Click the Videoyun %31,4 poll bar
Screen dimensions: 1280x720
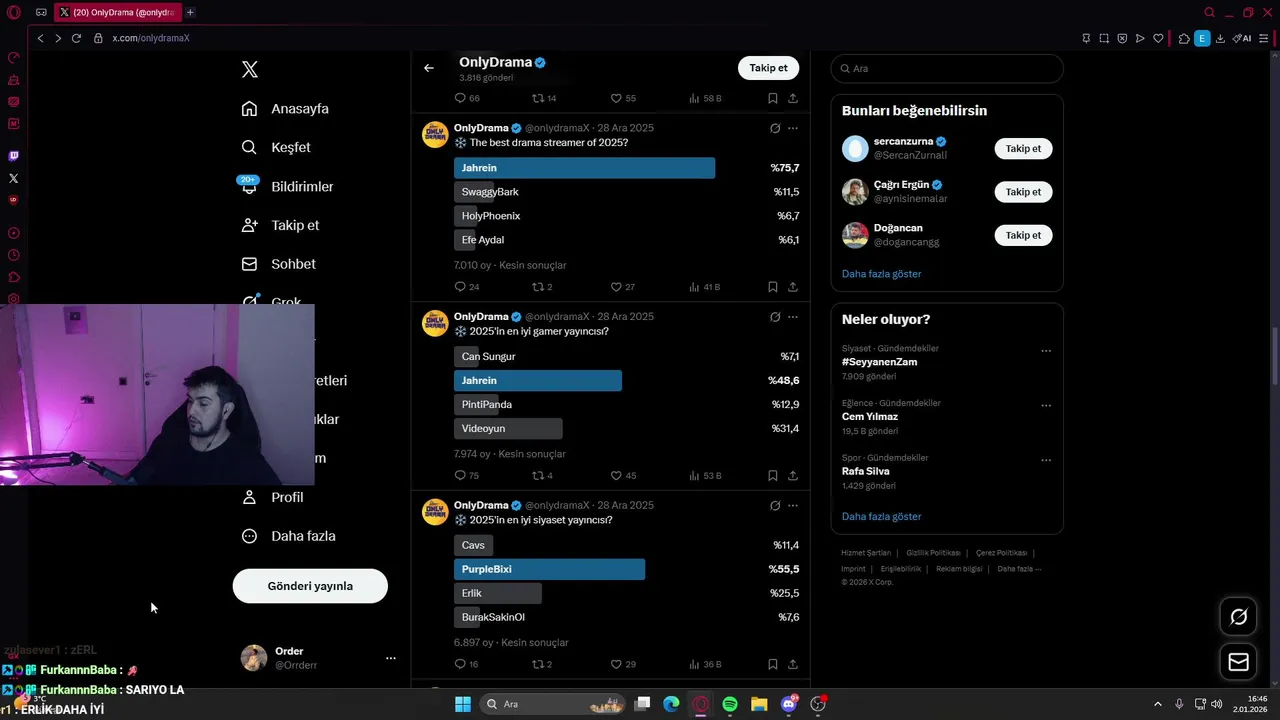[626, 429]
